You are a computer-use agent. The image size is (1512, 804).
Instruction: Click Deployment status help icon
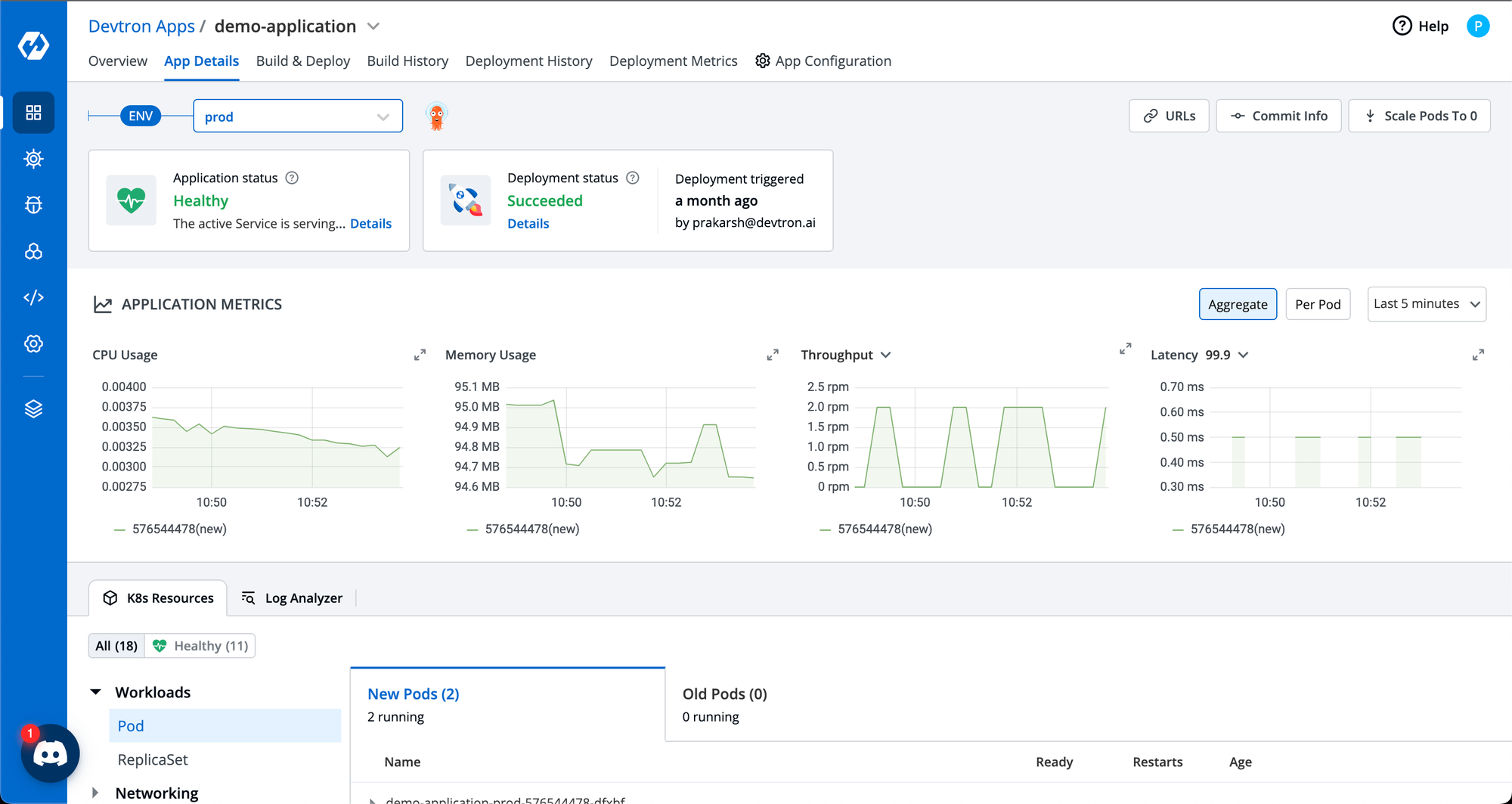pyautogui.click(x=633, y=178)
